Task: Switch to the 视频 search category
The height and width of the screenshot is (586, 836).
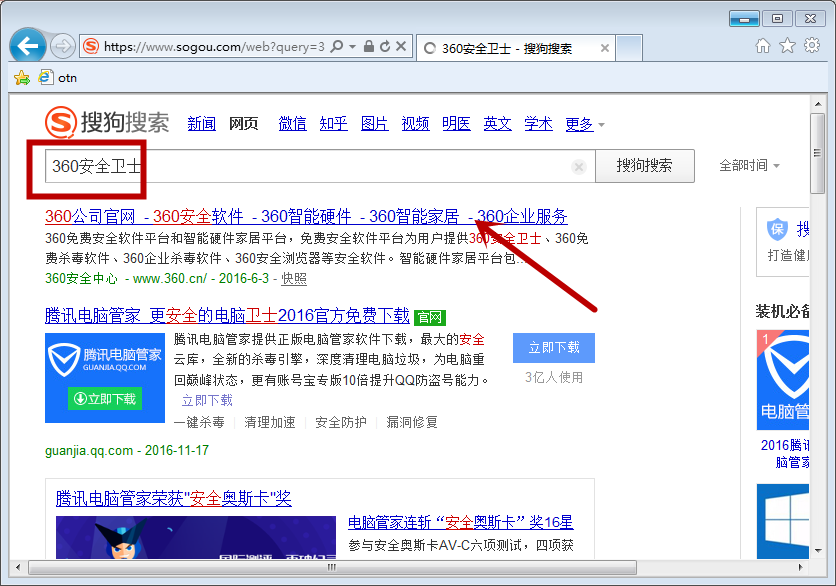Action: pos(415,124)
